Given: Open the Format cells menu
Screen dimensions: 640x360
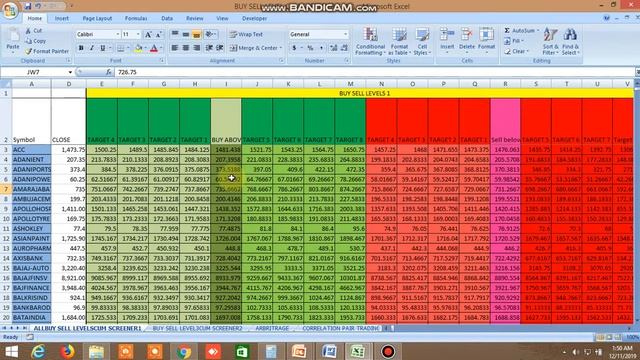Looking at the screenshot, I should (x=487, y=40).
